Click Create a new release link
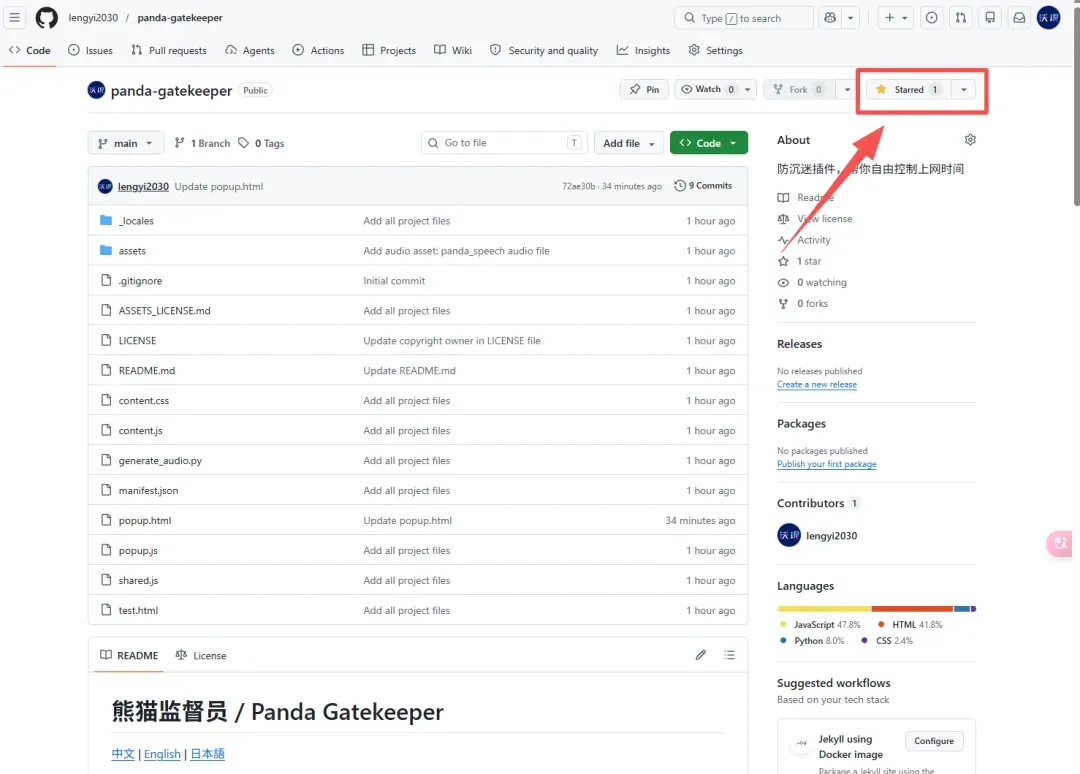Screen dimensions: 1080x774 click(x=817, y=385)
